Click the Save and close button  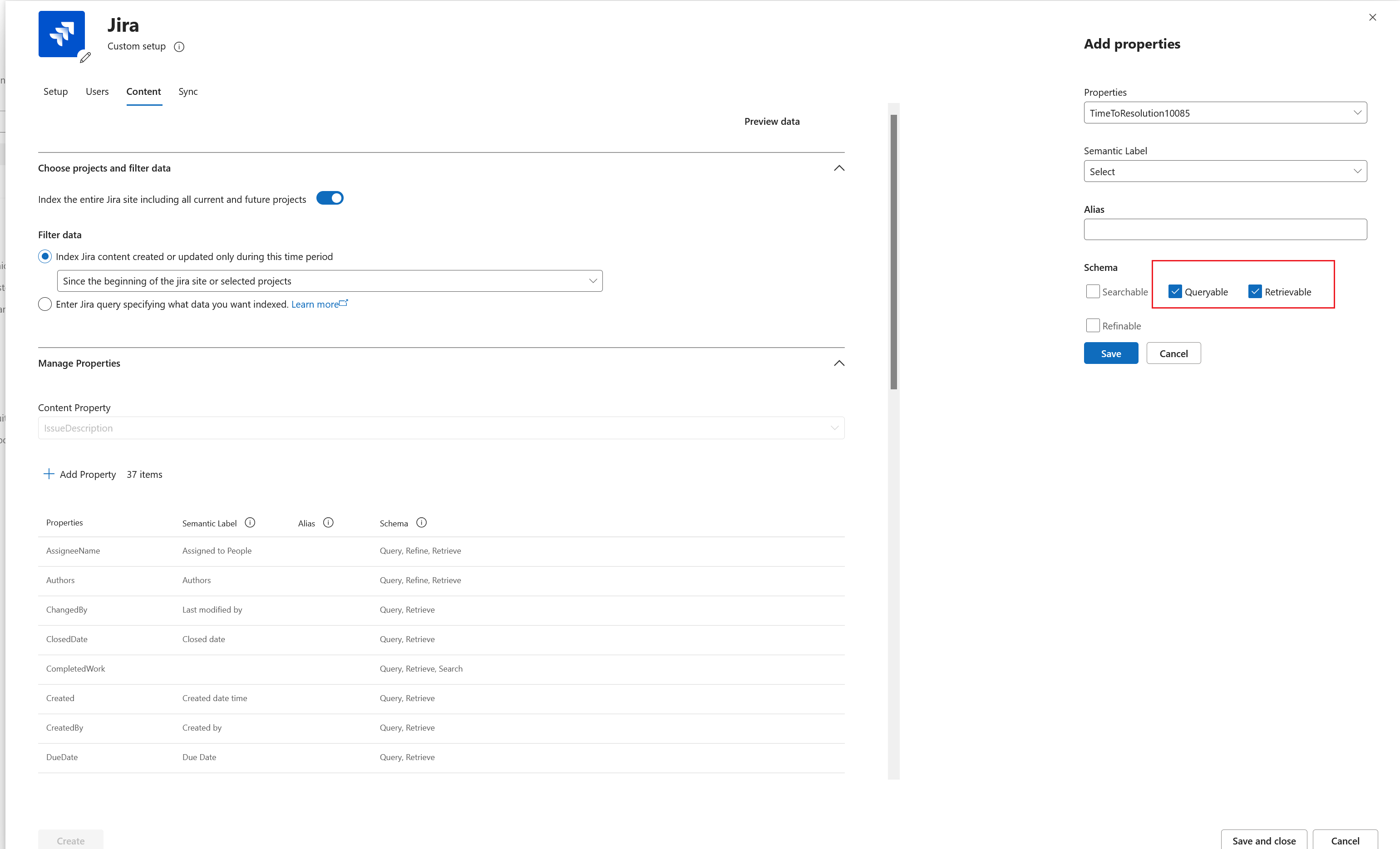click(1264, 840)
